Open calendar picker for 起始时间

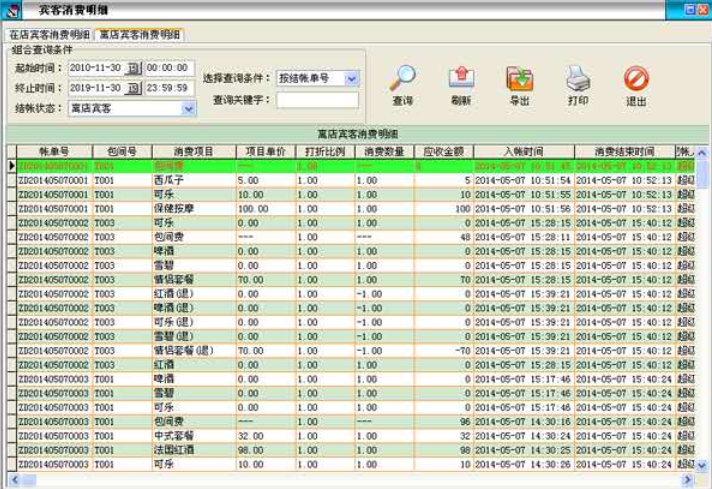pos(134,69)
